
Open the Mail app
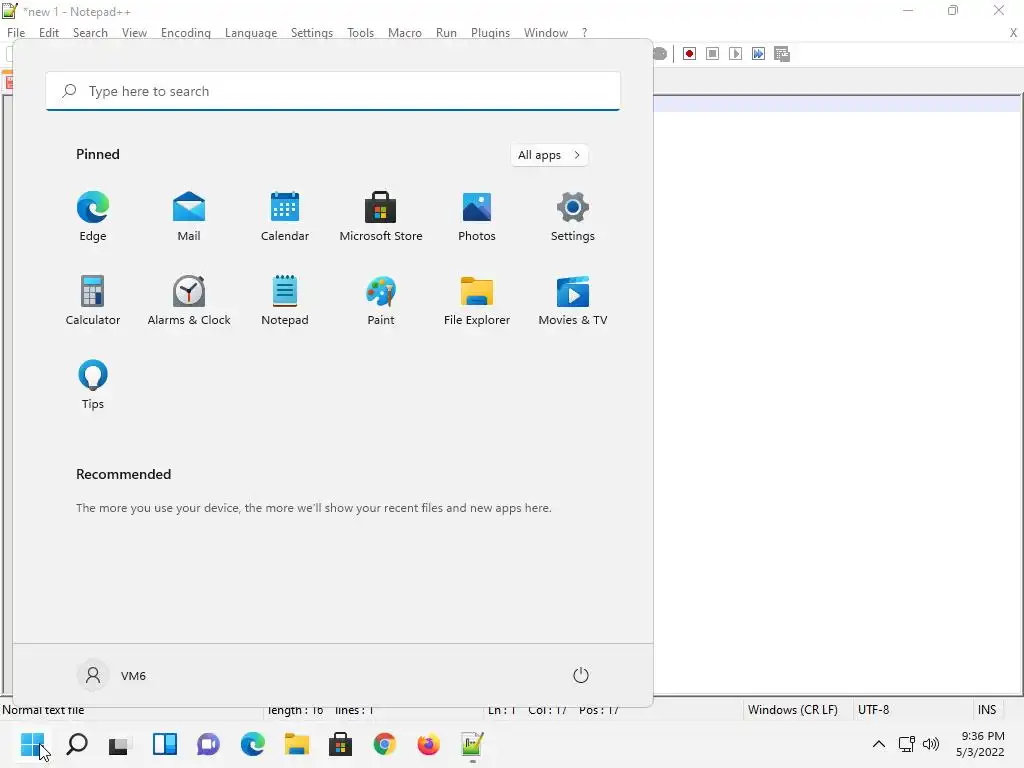coord(189,217)
